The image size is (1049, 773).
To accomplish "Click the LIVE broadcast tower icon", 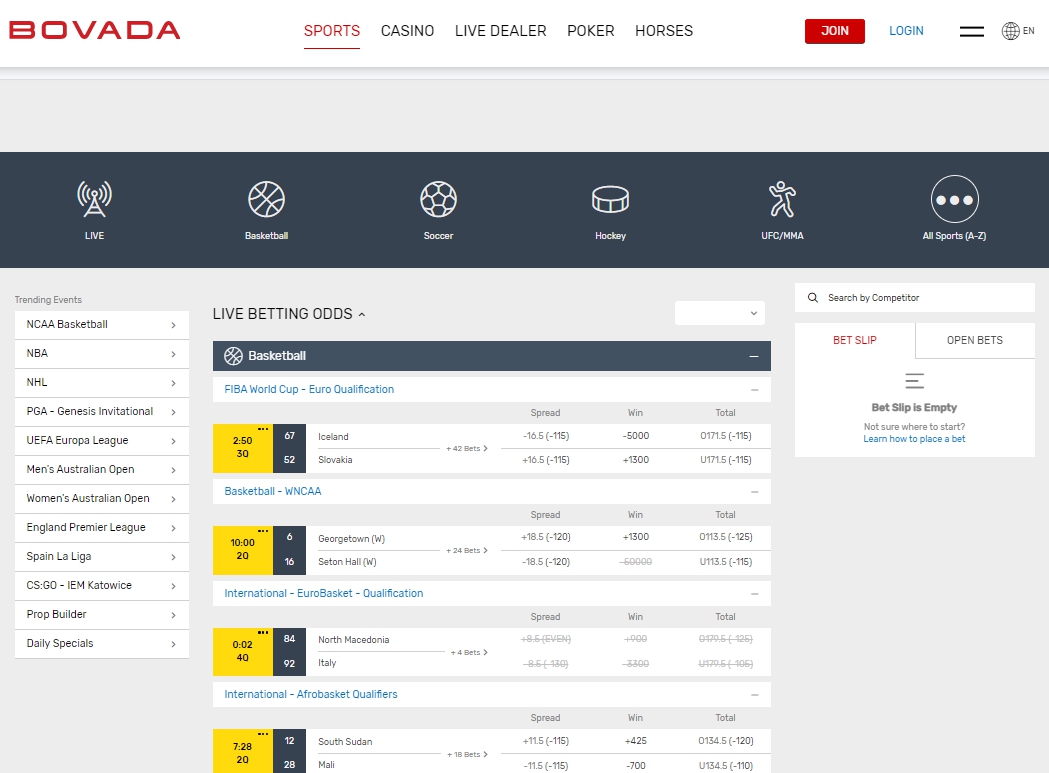I will pos(94,199).
